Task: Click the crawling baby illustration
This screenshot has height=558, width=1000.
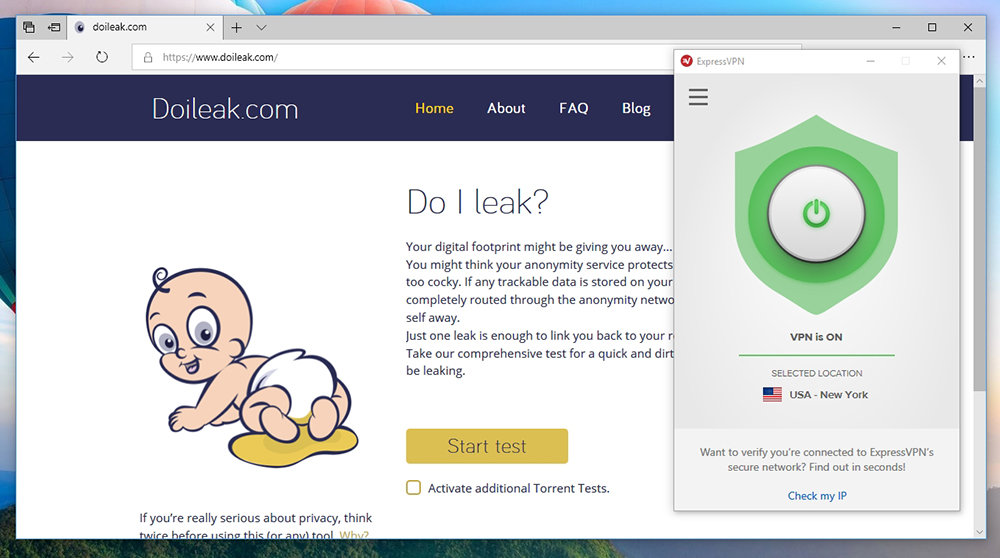Action: tap(252, 367)
